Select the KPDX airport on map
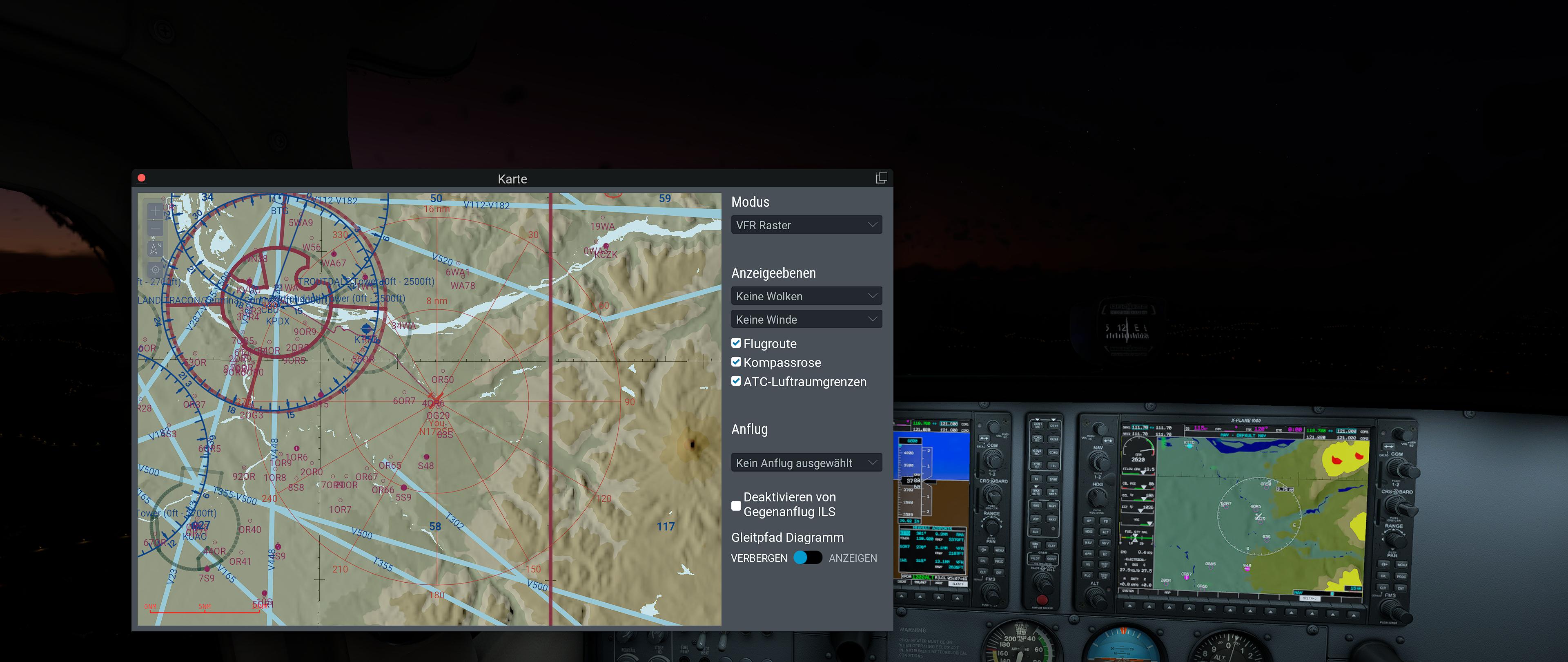Screen dimensions: 1568x662 pyautogui.click(x=278, y=321)
